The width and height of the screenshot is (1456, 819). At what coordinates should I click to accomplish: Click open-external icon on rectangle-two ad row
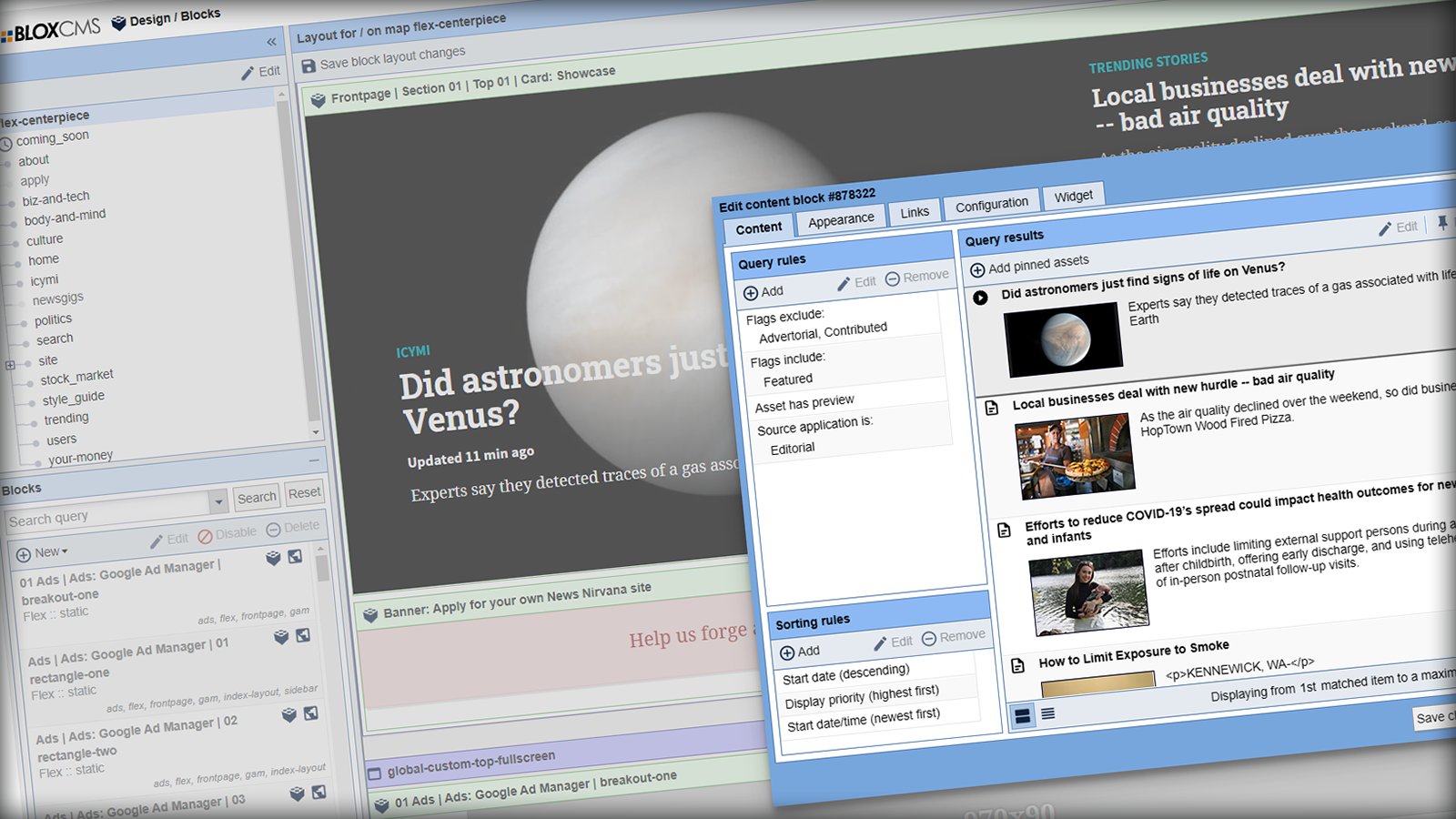click(x=311, y=713)
